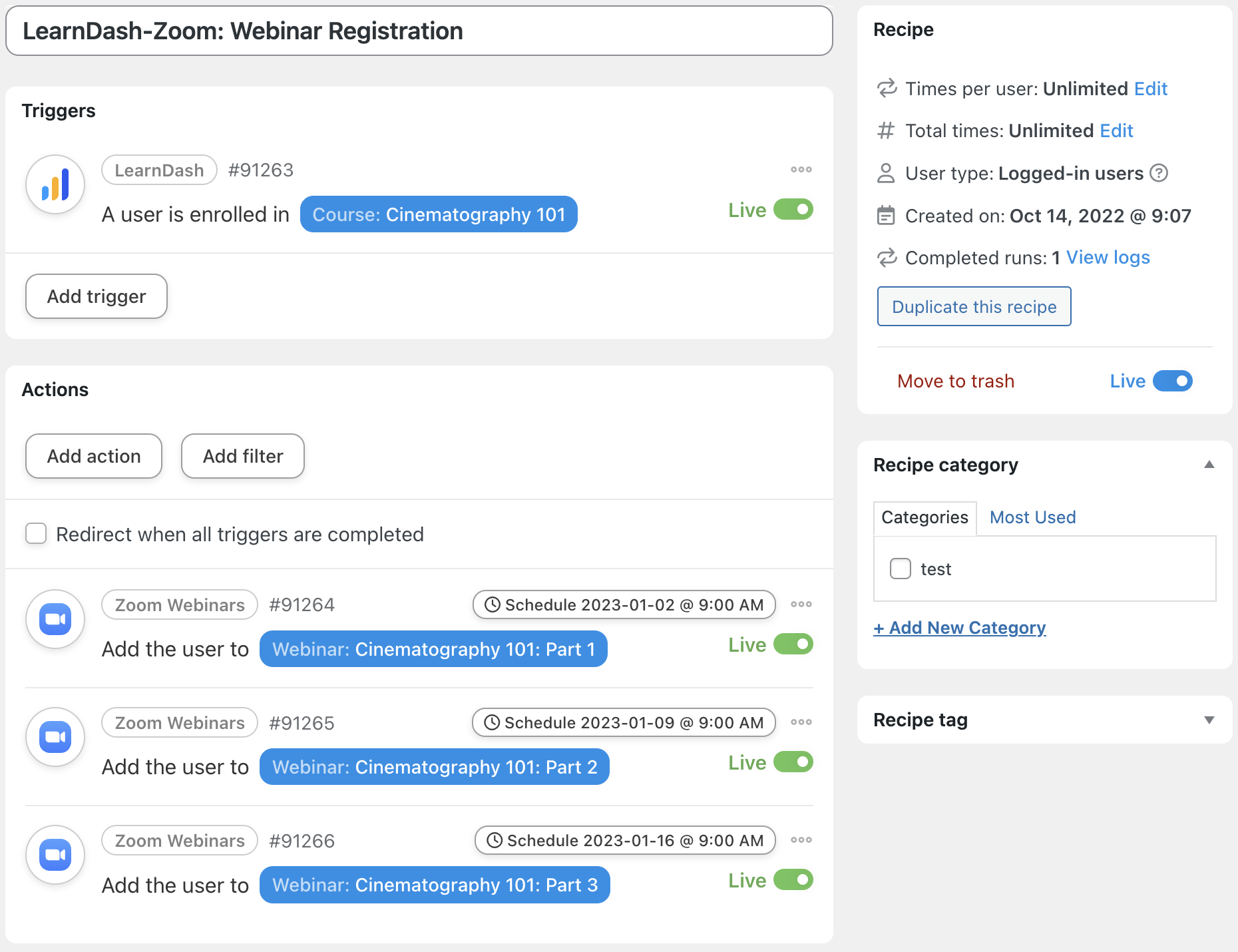Screen dimensions: 1238x952
Task: Edit Times per user setting
Action: [1151, 89]
